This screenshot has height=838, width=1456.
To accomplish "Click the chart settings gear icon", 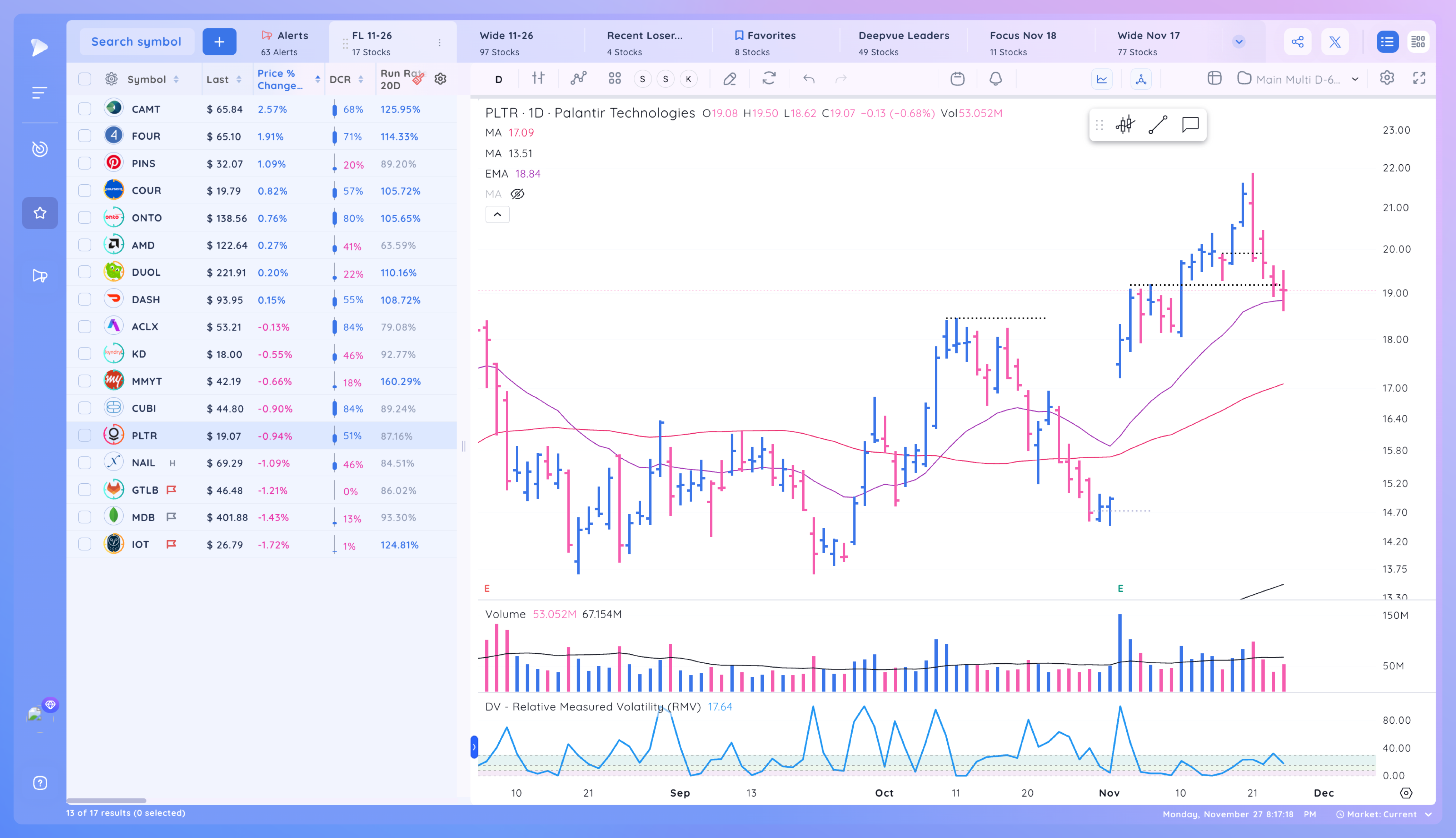I will pyautogui.click(x=1387, y=78).
